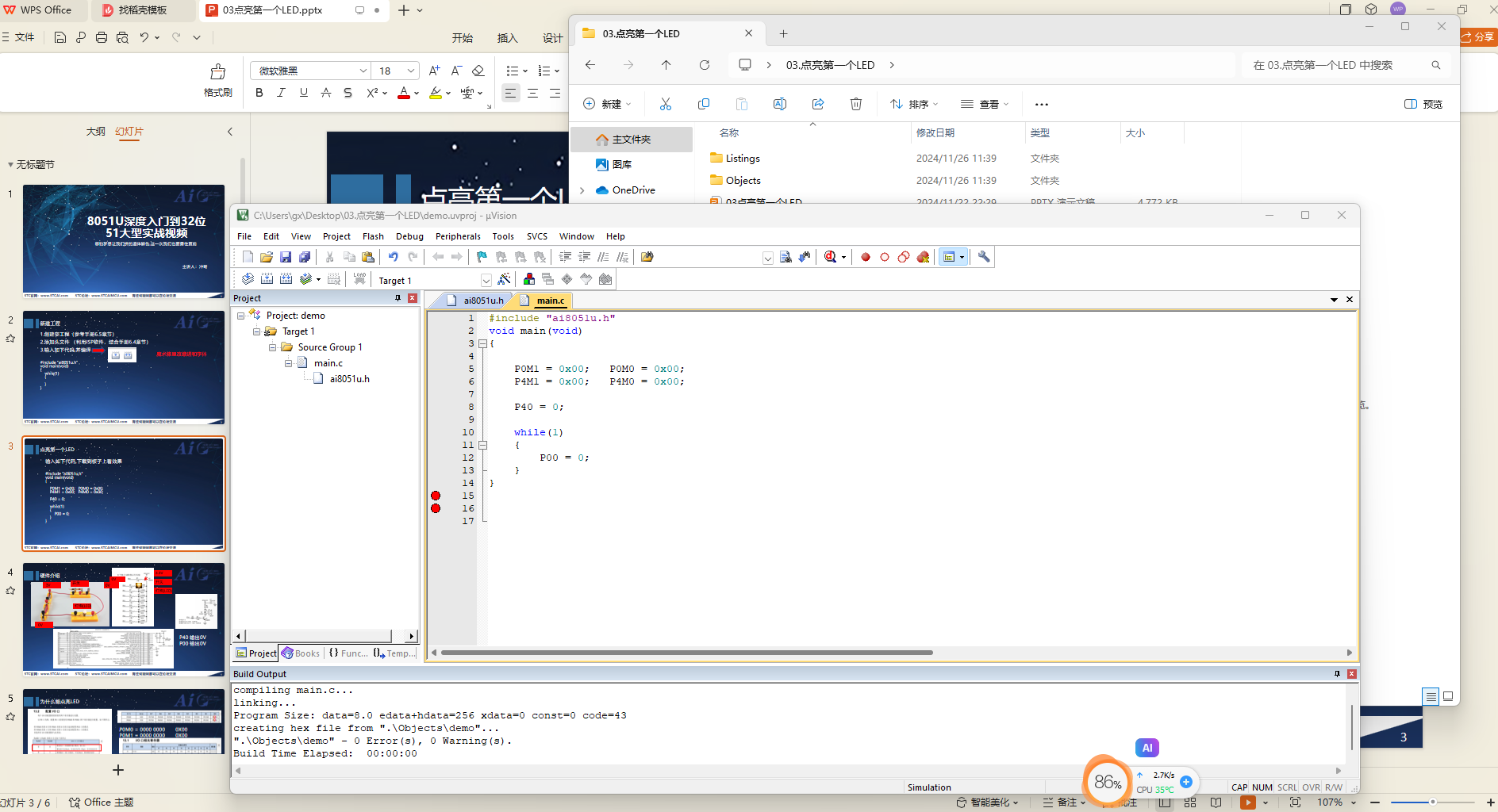
Task: Collapse code fold at line 3
Action: 482,343
